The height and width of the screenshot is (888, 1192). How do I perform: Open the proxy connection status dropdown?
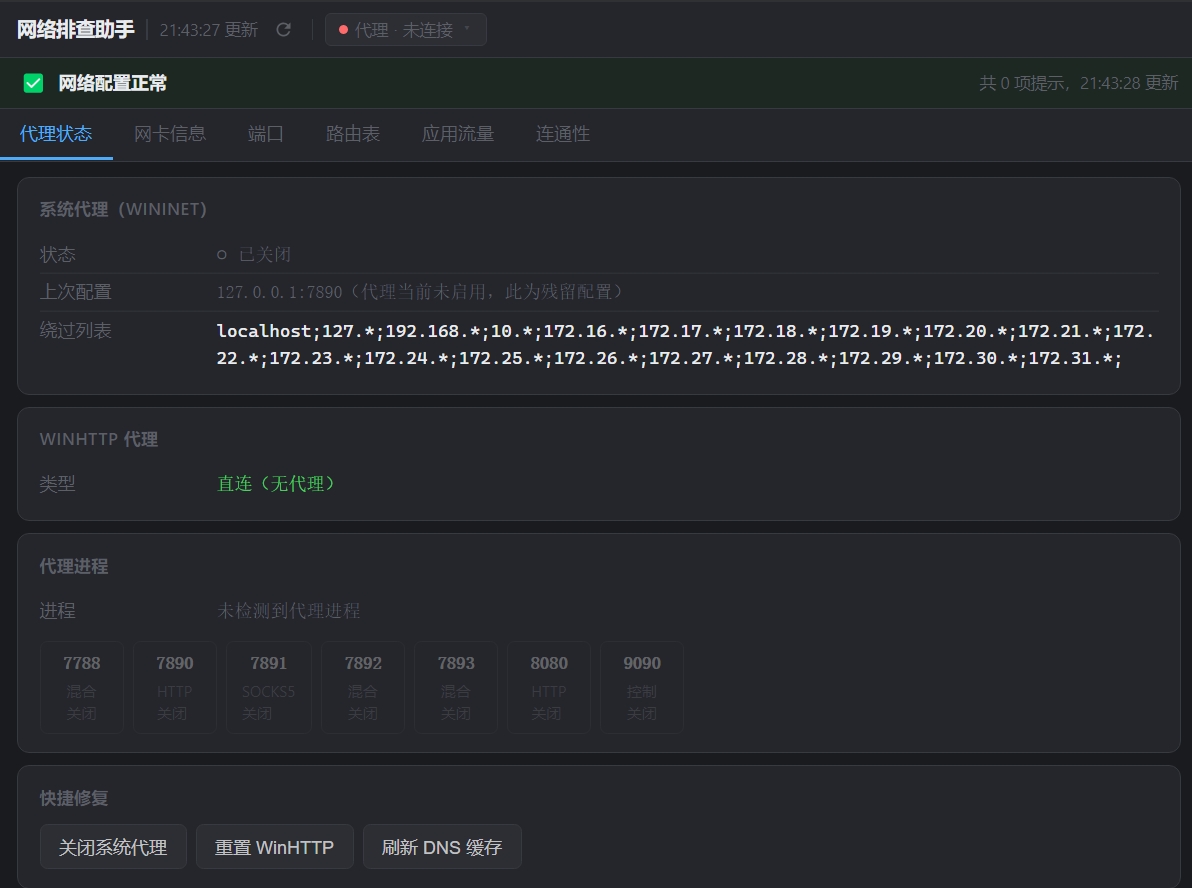coord(405,30)
